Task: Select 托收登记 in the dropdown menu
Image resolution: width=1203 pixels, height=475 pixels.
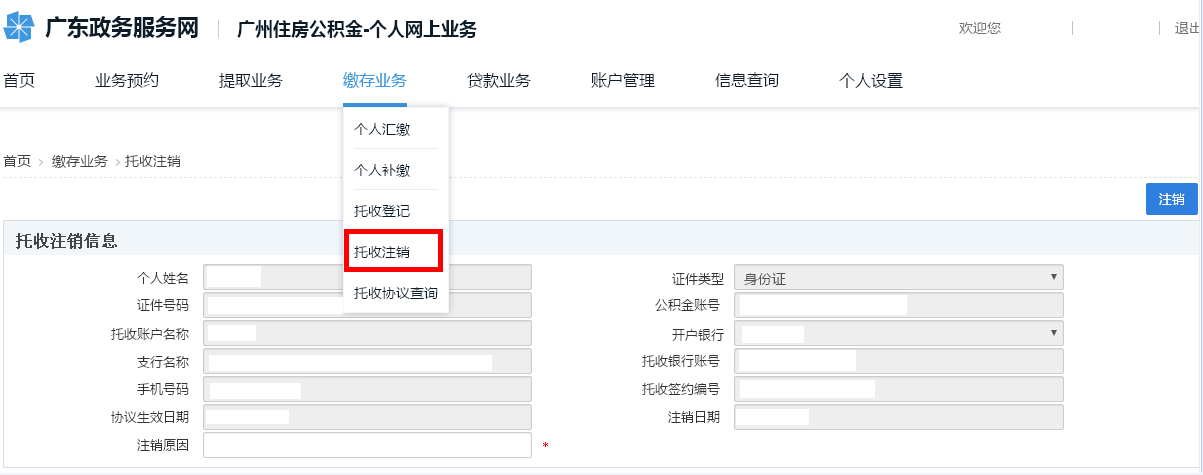Action: pos(382,211)
